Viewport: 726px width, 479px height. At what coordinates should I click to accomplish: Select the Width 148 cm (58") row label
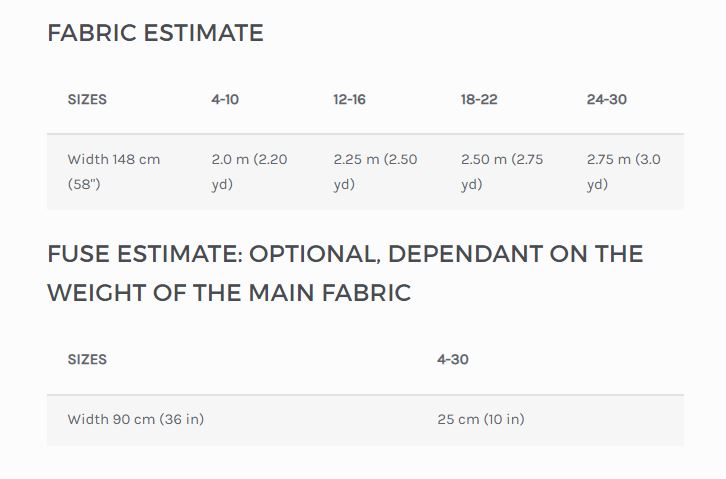pos(114,172)
